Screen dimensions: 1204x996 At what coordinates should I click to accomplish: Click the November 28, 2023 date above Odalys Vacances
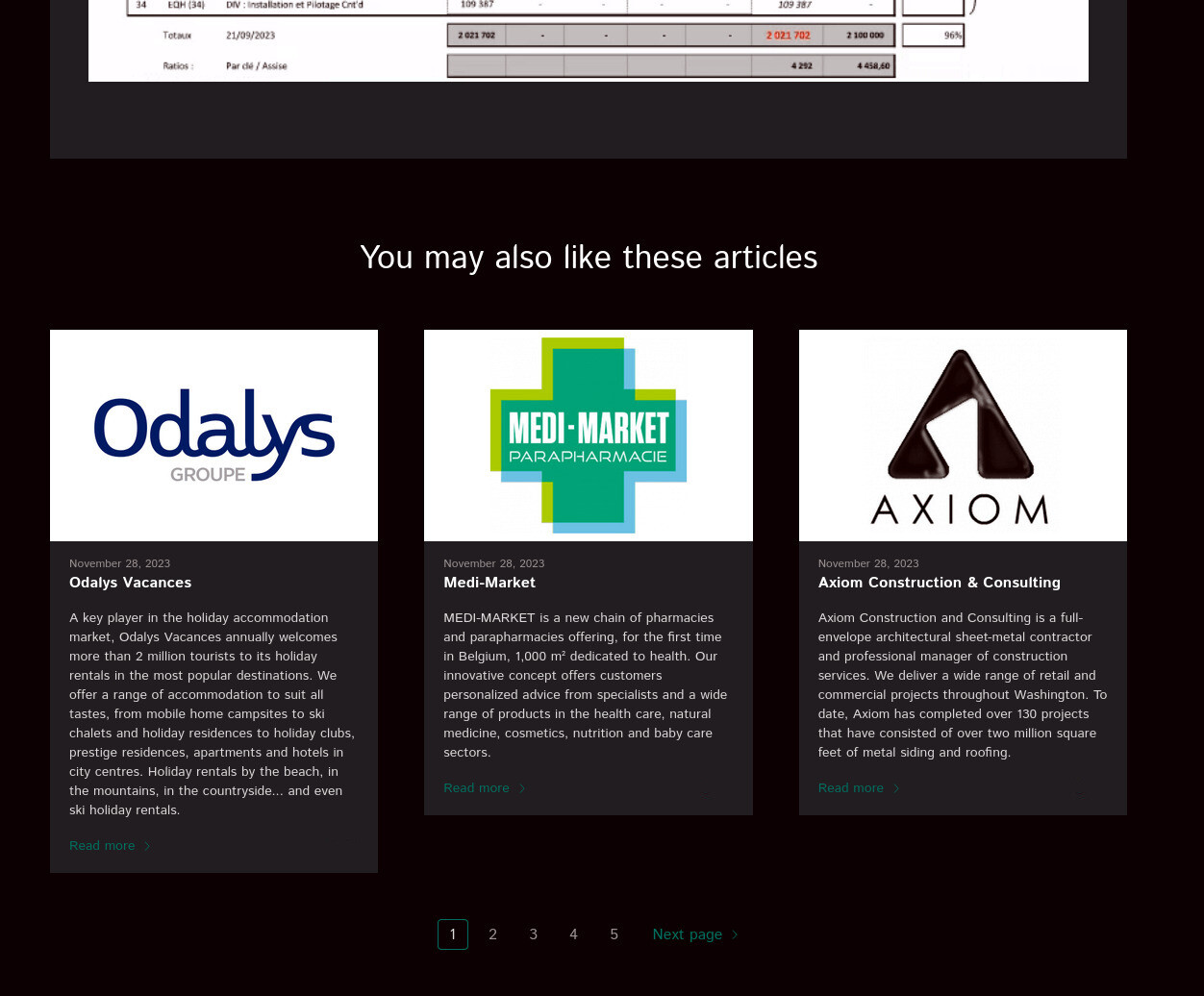click(x=119, y=563)
